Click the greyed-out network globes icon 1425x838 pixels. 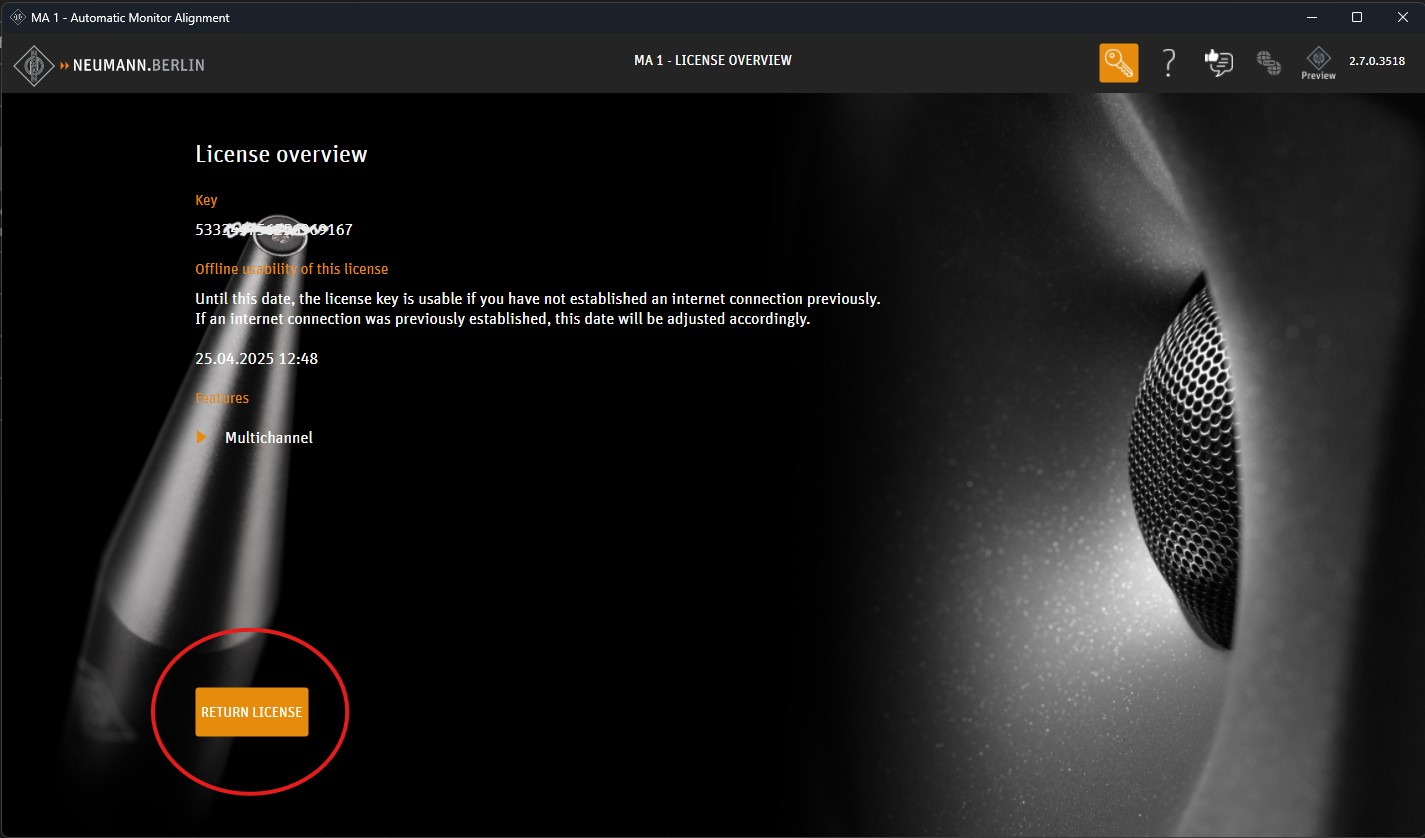pos(1269,63)
